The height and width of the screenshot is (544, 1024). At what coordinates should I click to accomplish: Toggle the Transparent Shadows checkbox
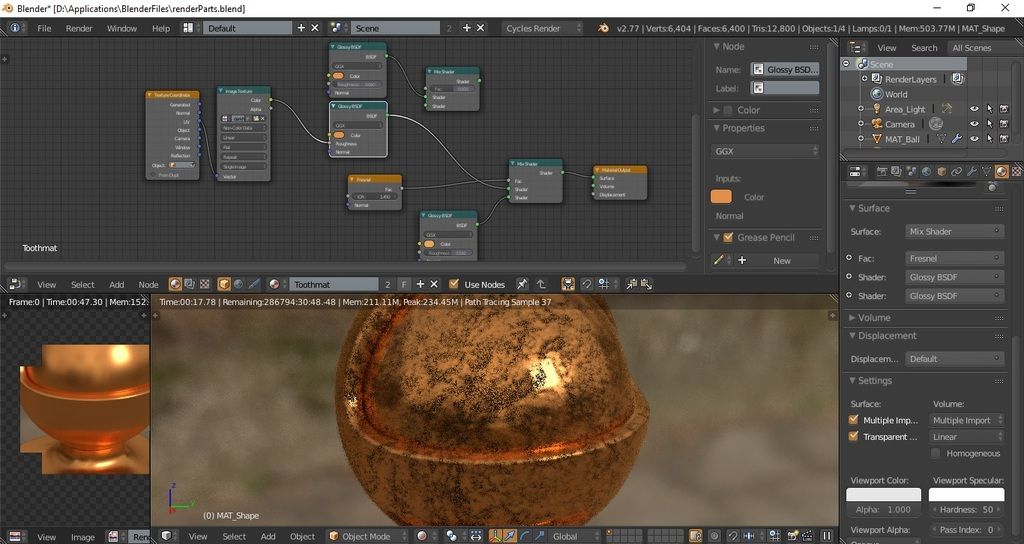click(x=854, y=436)
